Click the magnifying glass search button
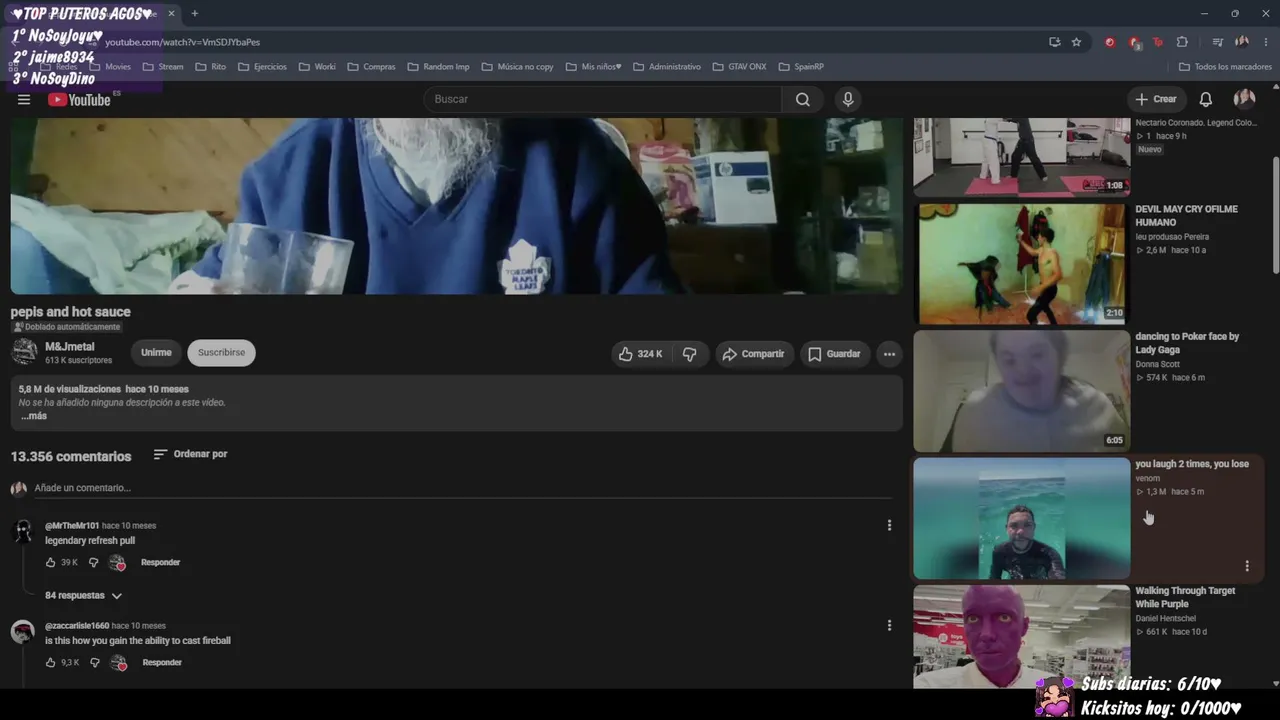The height and width of the screenshot is (720, 1280). pyautogui.click(x=803, y=99)
